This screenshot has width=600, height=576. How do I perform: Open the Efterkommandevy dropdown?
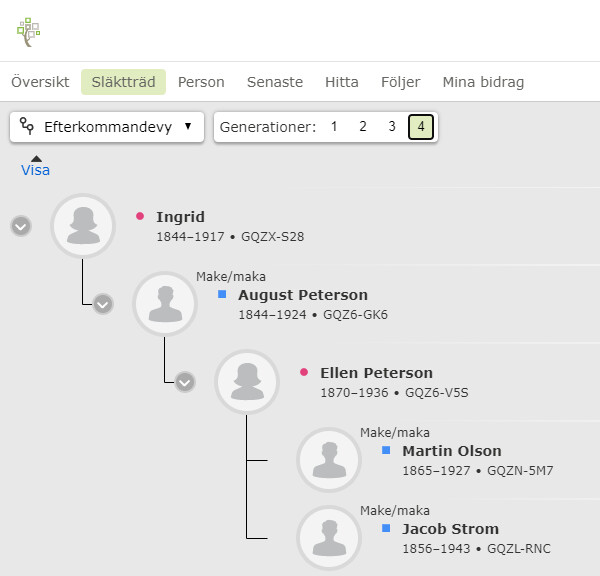coord(107,127)
